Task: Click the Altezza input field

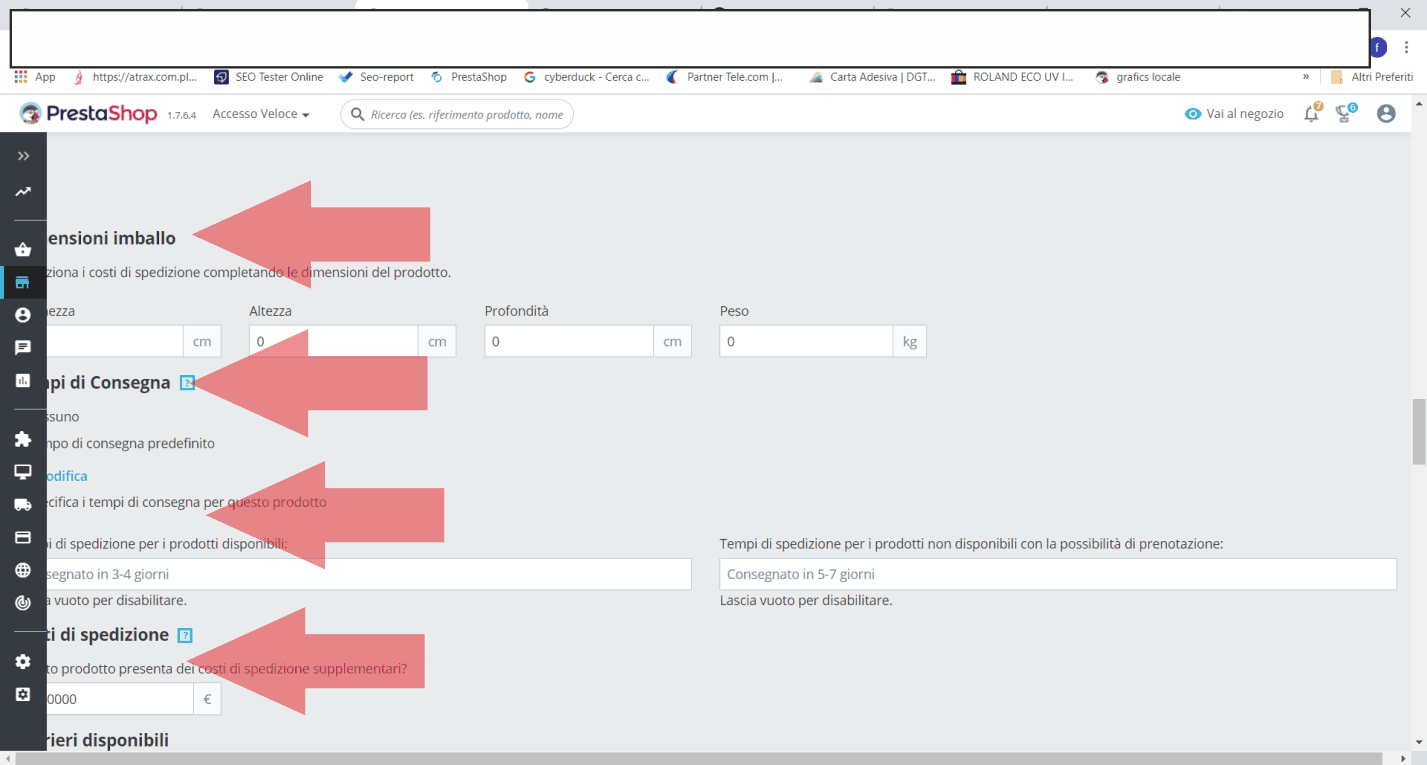Action: 333,341
